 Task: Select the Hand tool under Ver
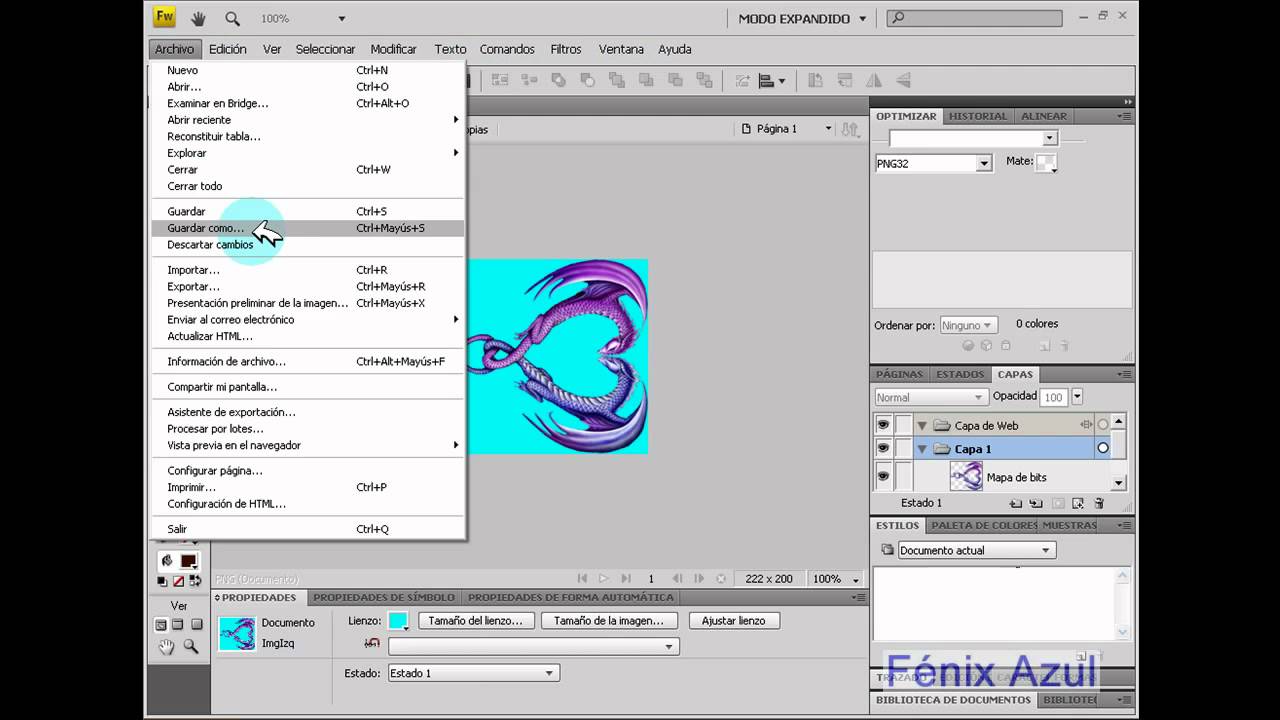(167, 647)
